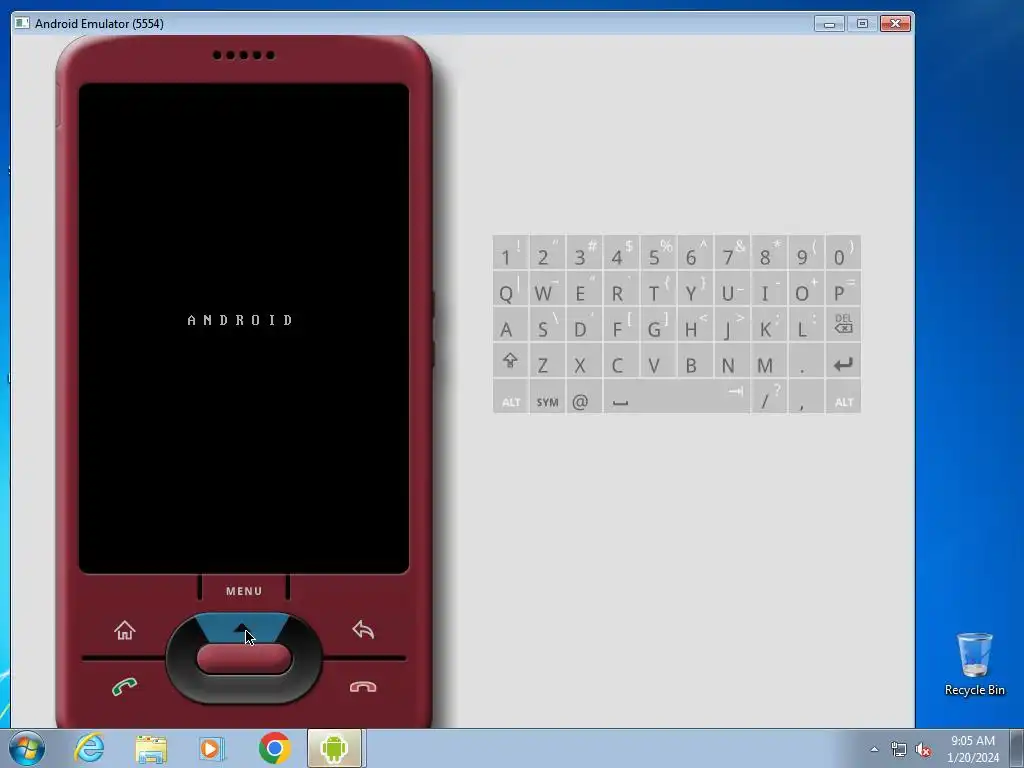The image size is (1024, 768).
Task: Click the E key
Action: pos(584,289)
